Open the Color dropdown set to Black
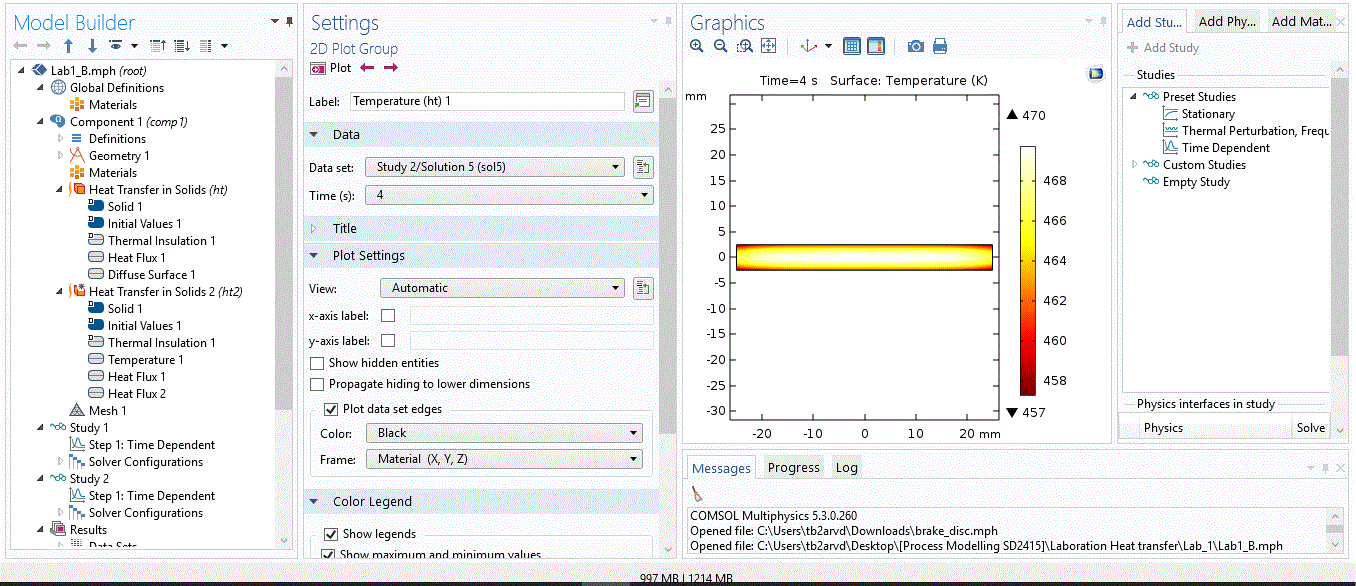The width and height of the screenshot is (1356, 586). (504, 433)
